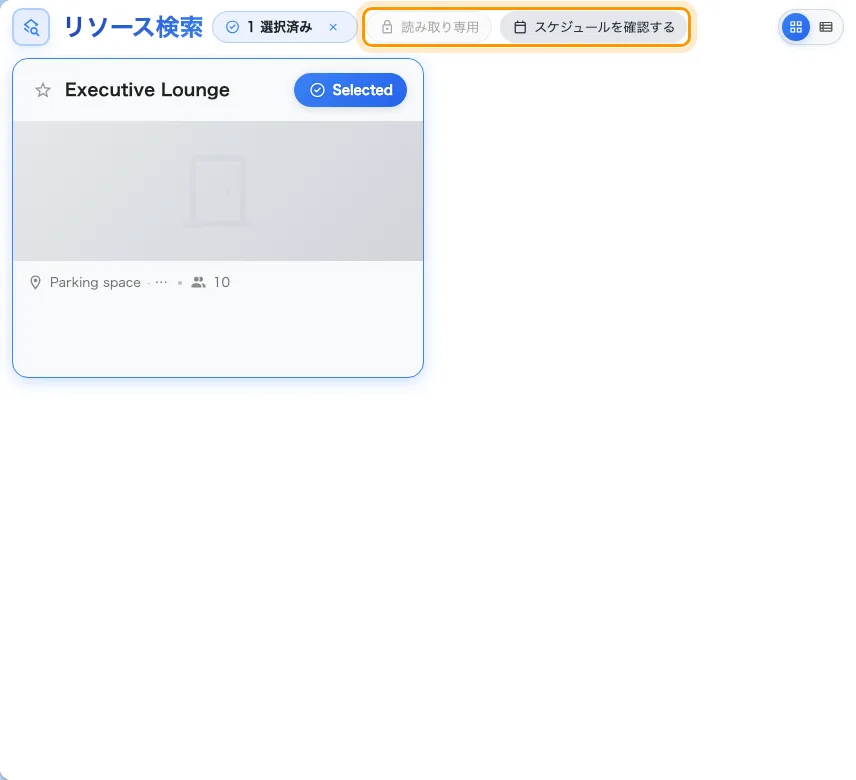Screen dimensions: 856x780
Task: Click the リソース検索 page heading
Action: (x=133, y=27)
